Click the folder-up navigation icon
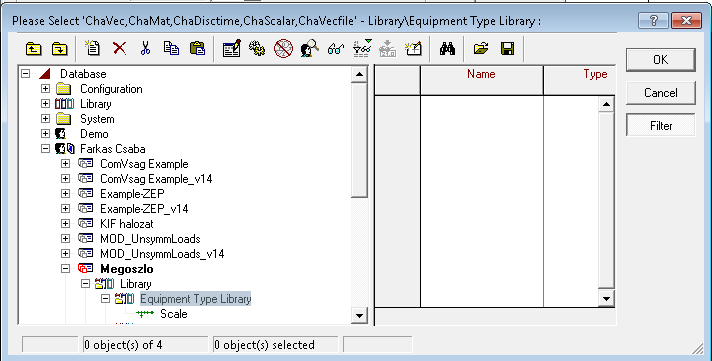 [34, 48]
